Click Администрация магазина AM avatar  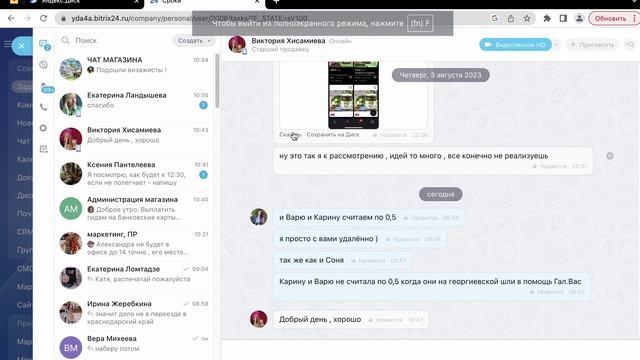[71, 209]
